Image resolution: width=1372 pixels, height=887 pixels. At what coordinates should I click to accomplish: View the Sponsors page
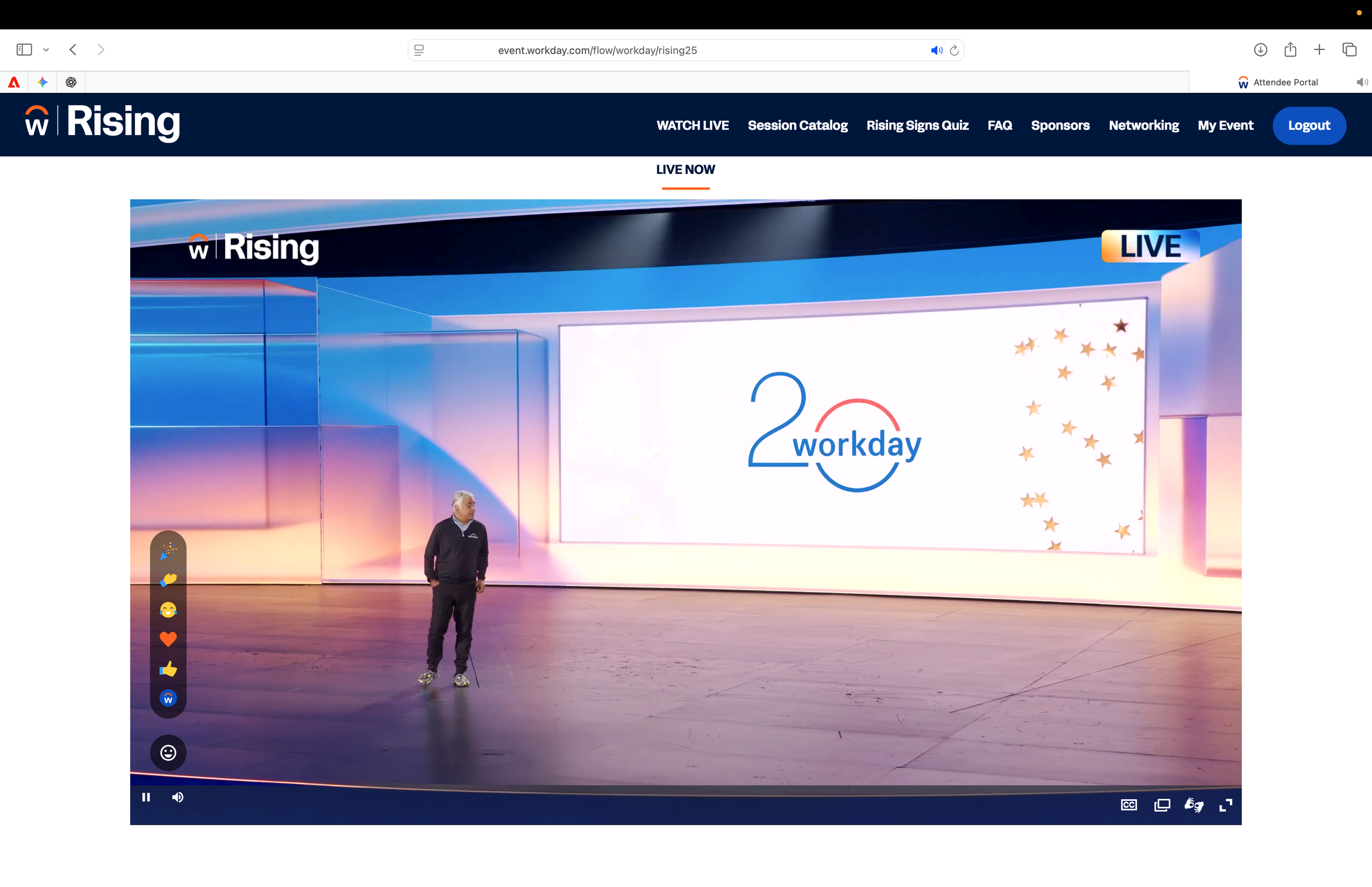click(1060, 126)
